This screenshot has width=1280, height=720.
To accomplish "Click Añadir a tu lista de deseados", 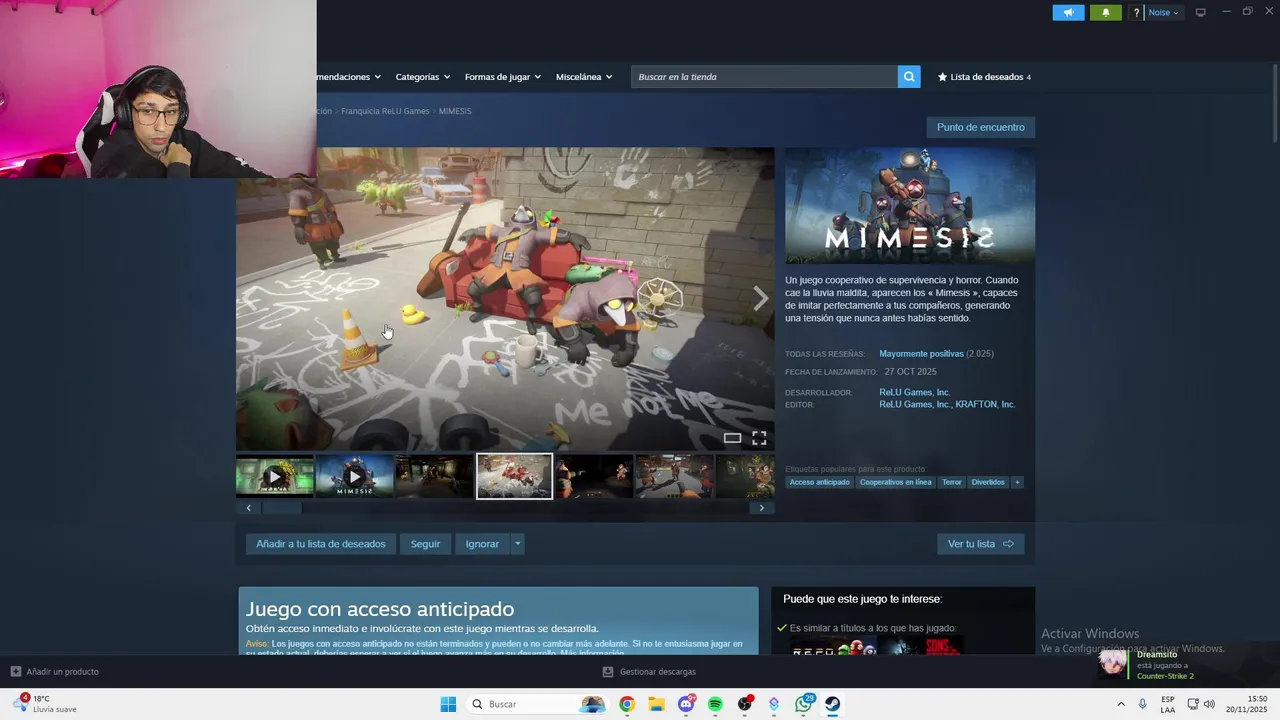I will tap(320, 544).
